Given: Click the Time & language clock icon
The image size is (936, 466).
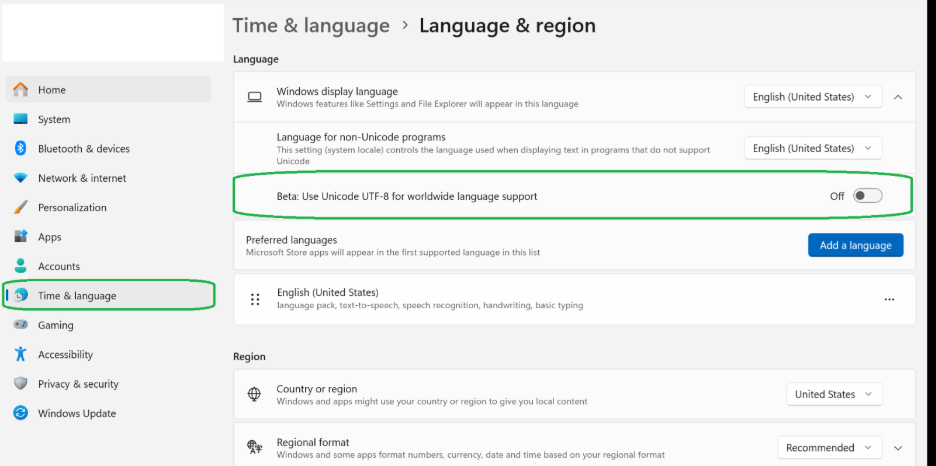Looking at the screenshot, I should (20, 295).
